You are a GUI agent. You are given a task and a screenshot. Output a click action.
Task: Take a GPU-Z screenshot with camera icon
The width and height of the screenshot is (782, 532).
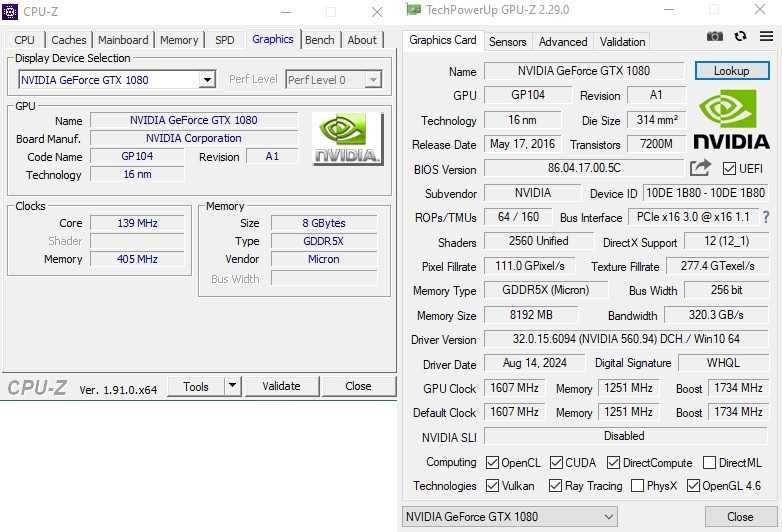coord(715,36)
